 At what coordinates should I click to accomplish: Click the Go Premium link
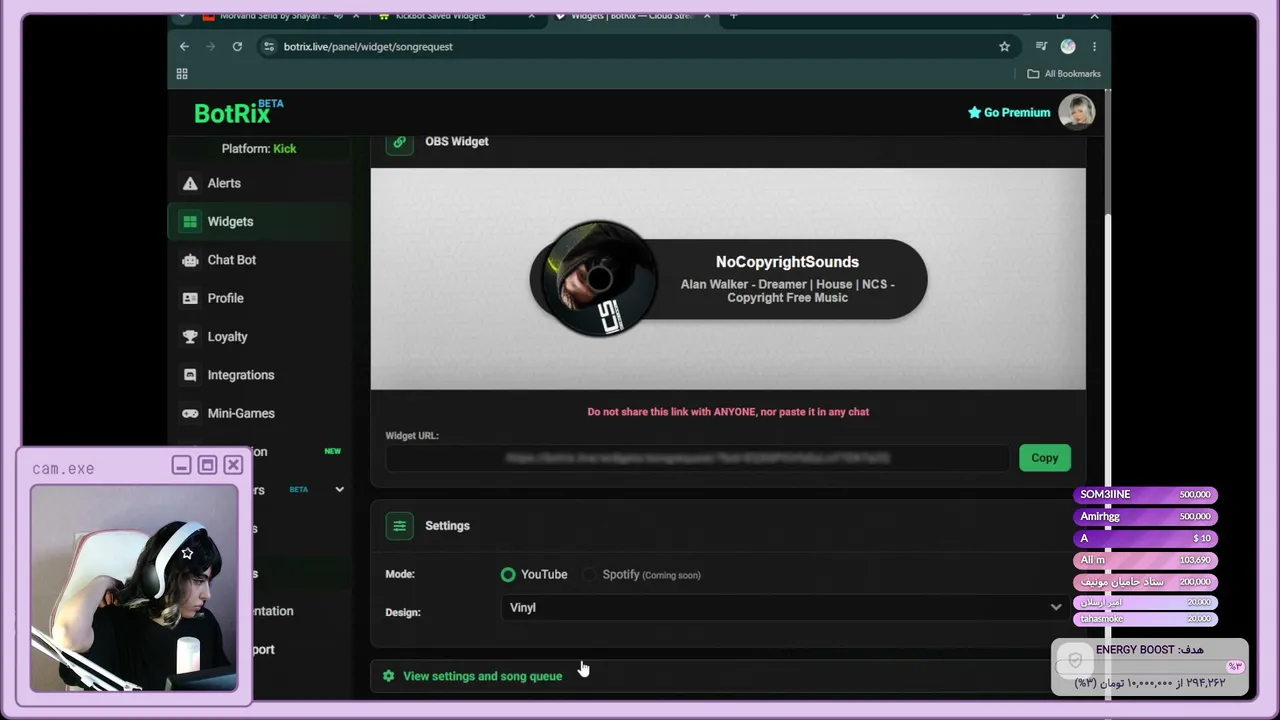[x=1009, y=113]
